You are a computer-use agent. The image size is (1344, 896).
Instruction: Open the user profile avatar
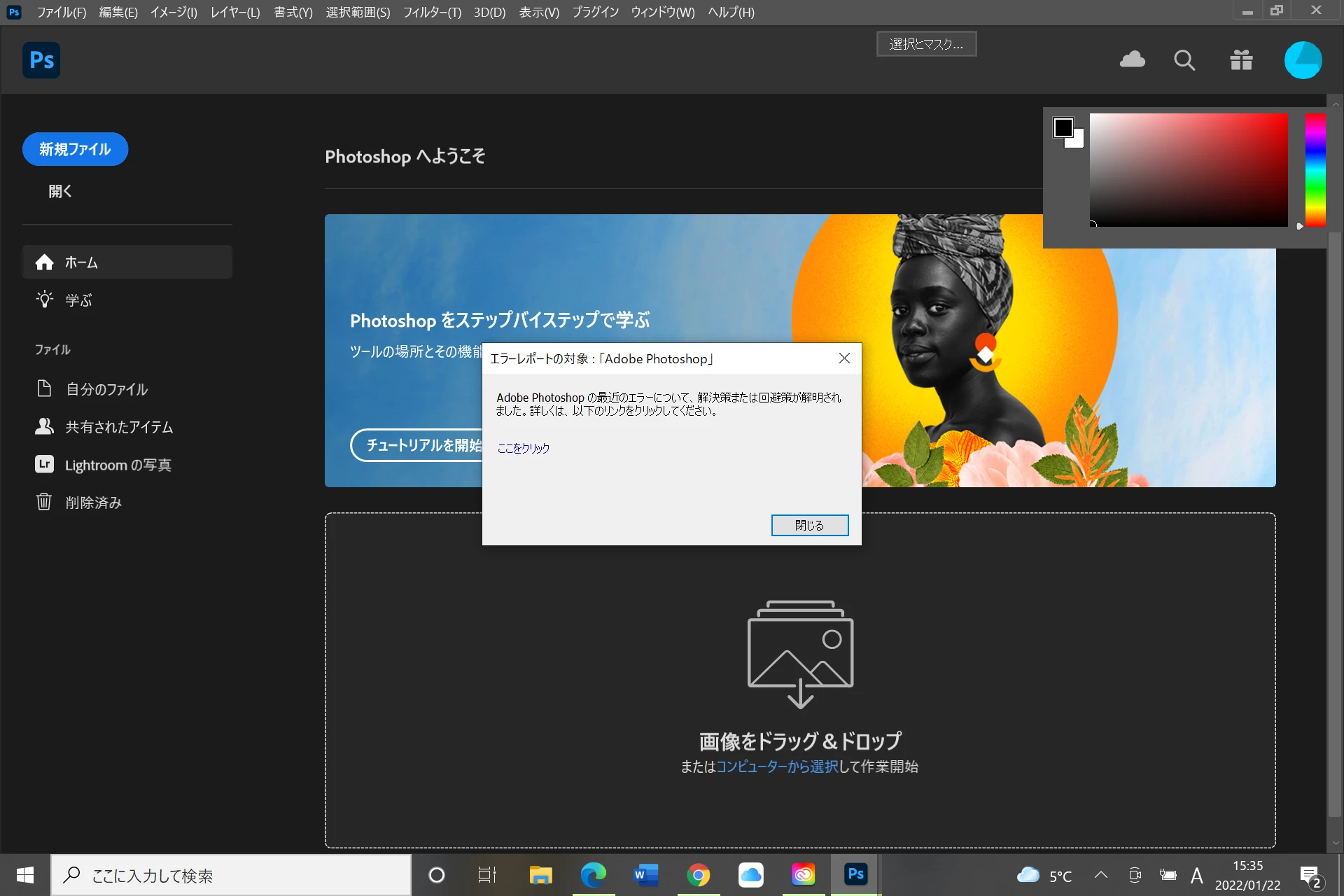tap(1302, 60)
